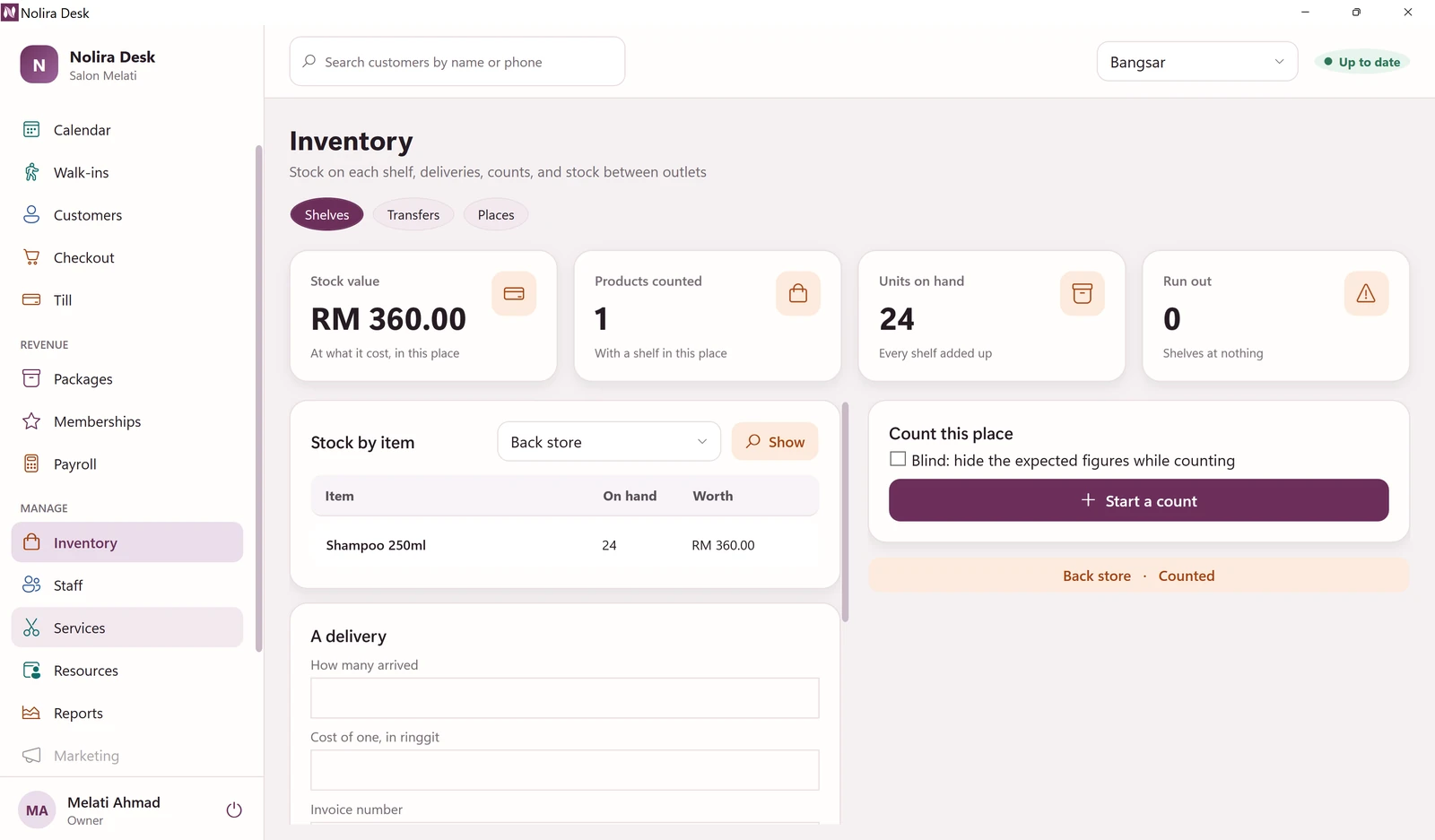Screen dimensions: 1435x840
Task: Click the How many arrived field
Action: coord(565,698)
